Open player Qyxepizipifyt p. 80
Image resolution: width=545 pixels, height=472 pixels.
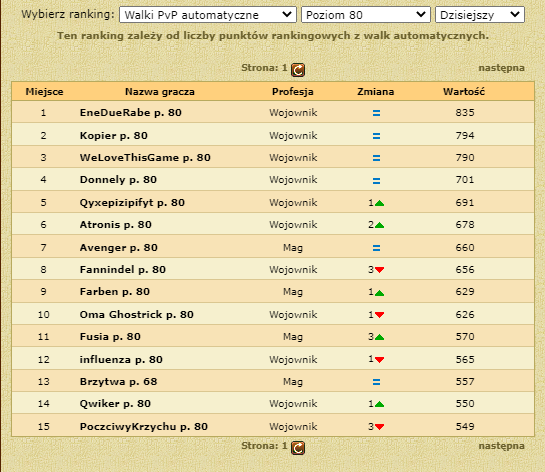(x=132, y=203)
